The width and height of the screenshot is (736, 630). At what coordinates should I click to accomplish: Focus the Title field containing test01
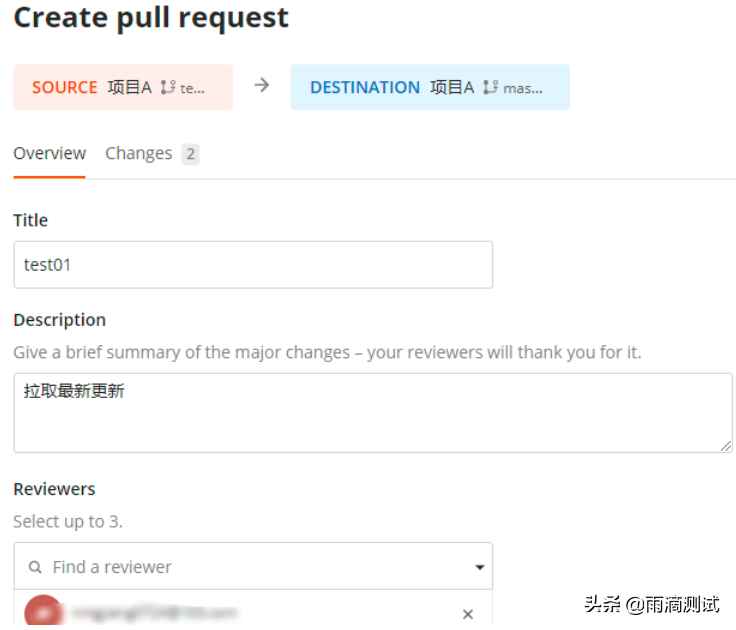click(253, 265)
